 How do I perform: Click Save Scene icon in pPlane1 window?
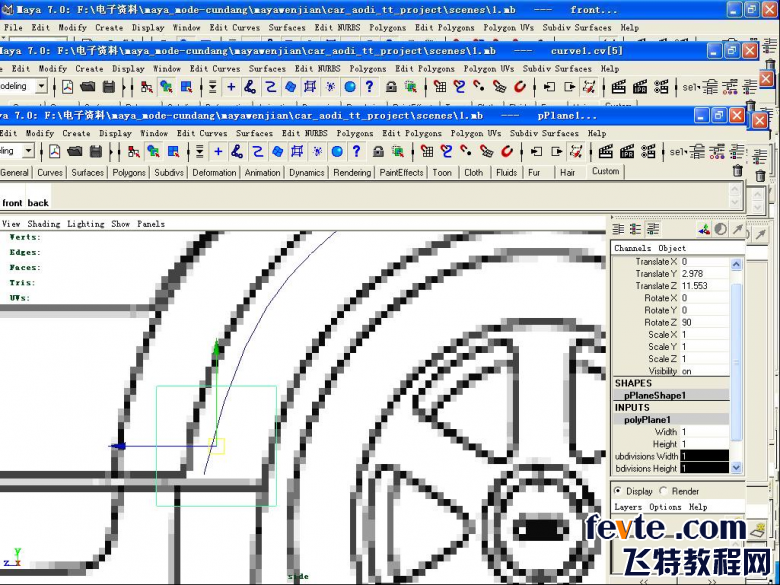[96, 151]
